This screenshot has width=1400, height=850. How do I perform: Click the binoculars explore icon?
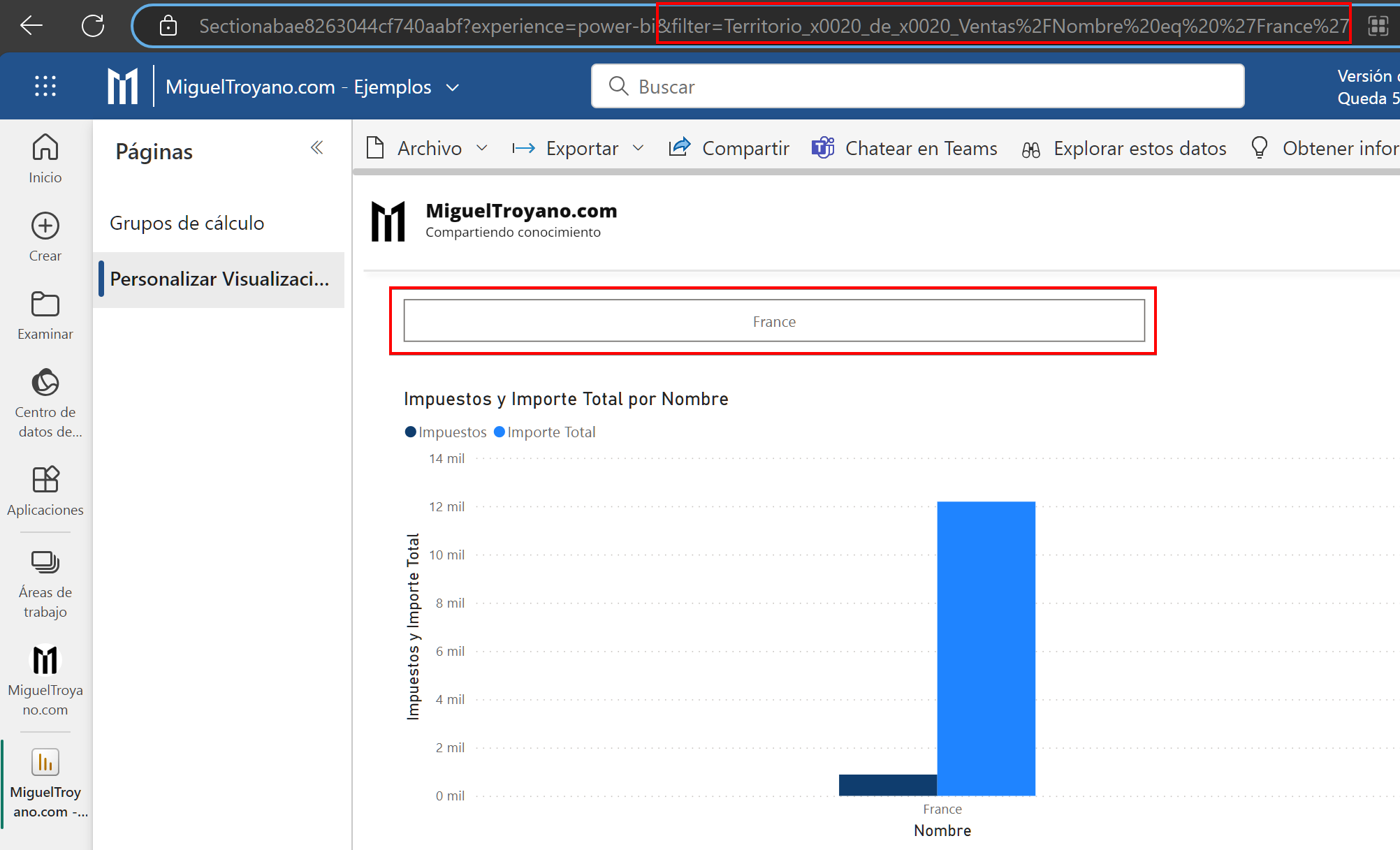pyautogui.click(x=1031, y=149)
